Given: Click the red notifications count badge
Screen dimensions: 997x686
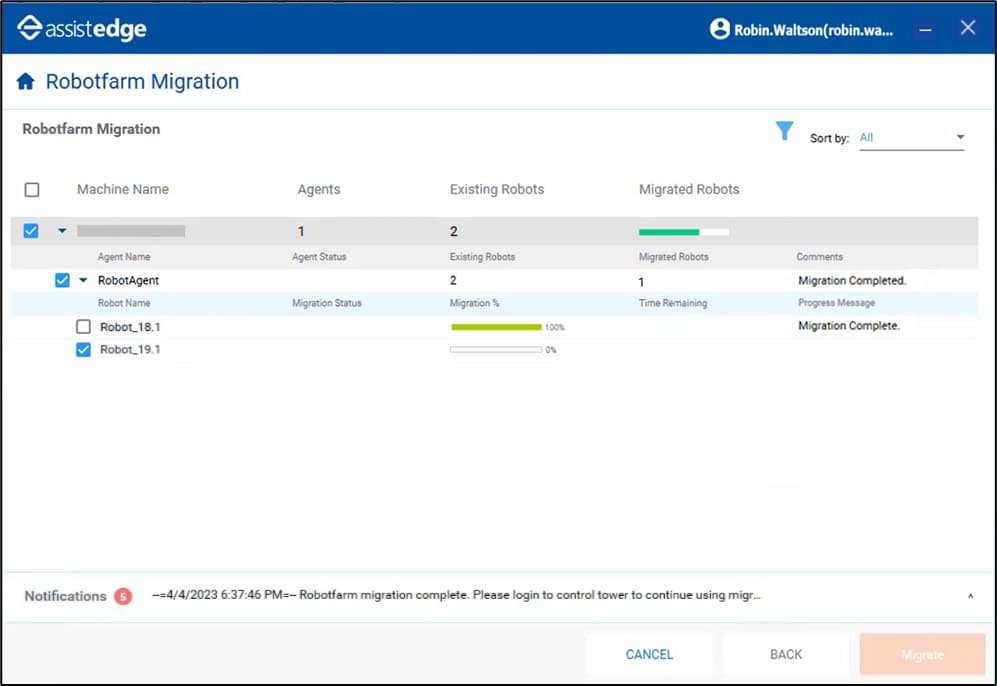Looking at the screenshot, I should [x=123, y=596].
